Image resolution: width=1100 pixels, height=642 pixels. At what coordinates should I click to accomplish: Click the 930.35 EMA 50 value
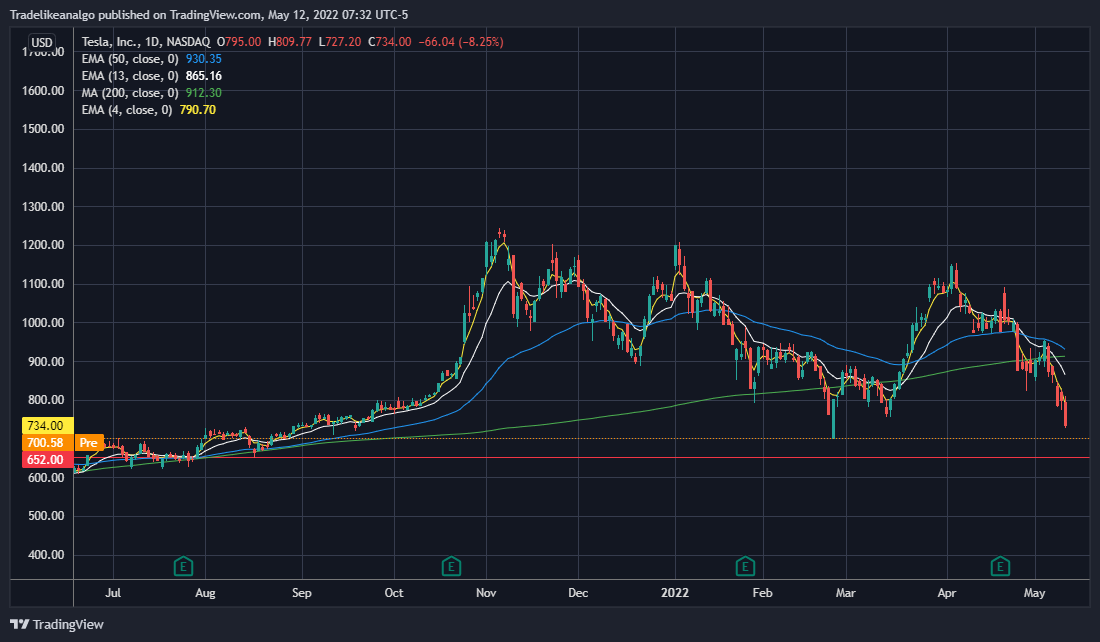click(x=203, y=59)
